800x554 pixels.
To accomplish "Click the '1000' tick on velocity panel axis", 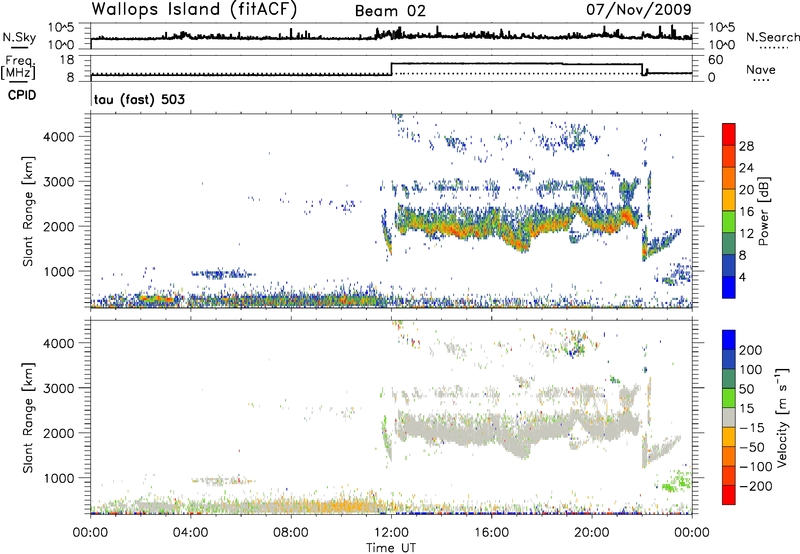I will pyautogui.click(x=58, y=478).
